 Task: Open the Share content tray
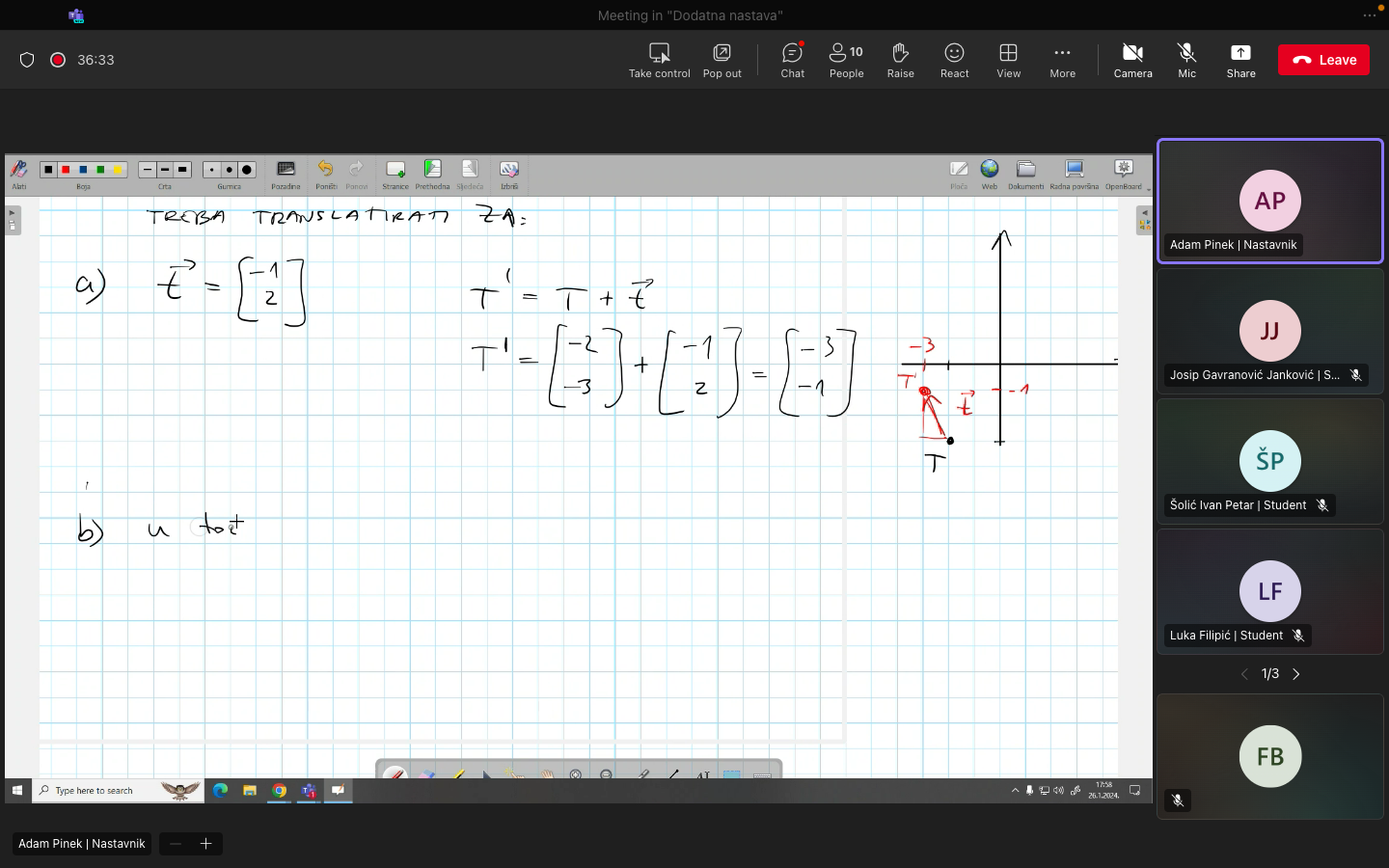(1241, 60)
